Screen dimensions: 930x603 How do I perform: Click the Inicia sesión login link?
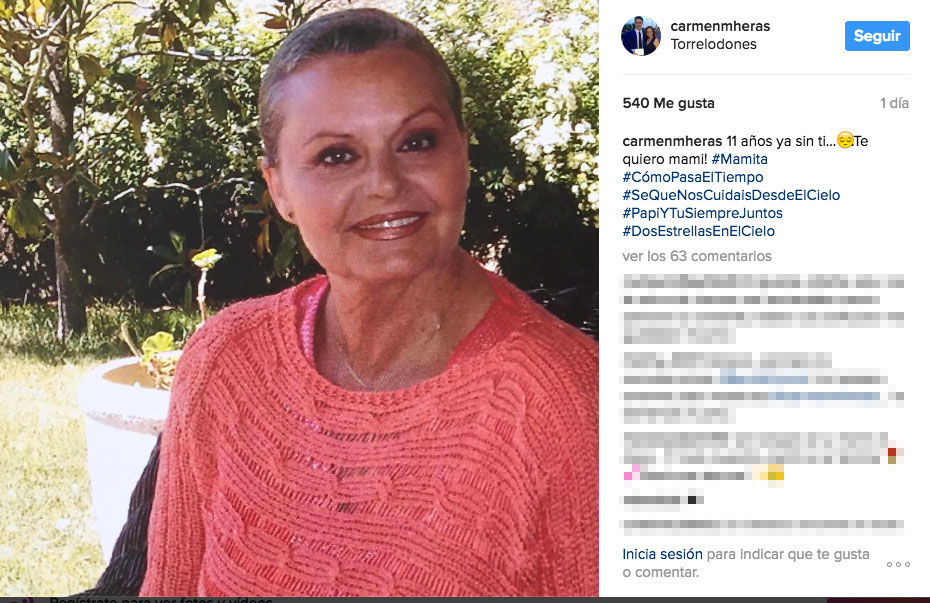[x=662, y=554]
